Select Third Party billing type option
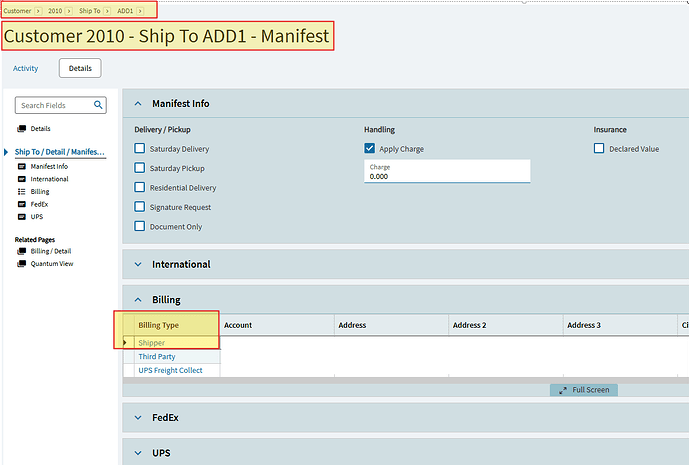This screenshot has width=689, height=465. (156, 357)
